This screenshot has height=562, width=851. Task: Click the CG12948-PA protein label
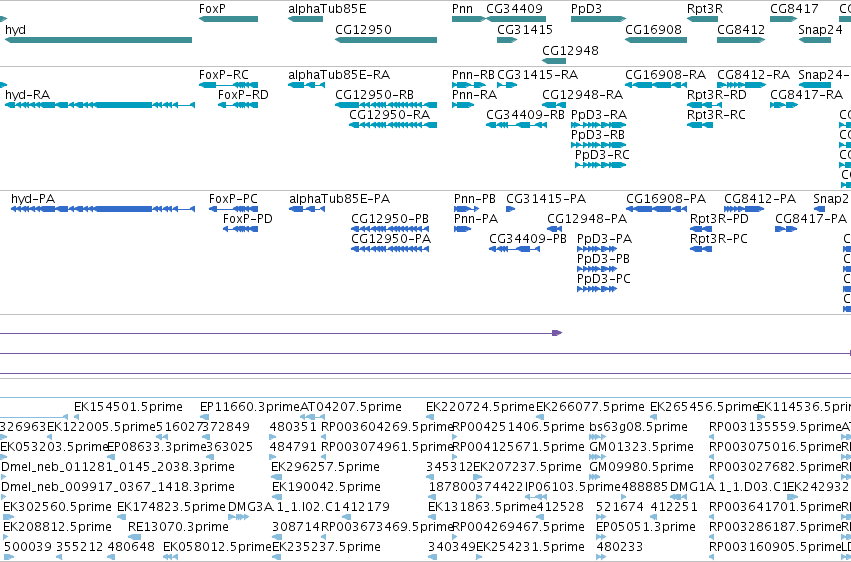587,219
